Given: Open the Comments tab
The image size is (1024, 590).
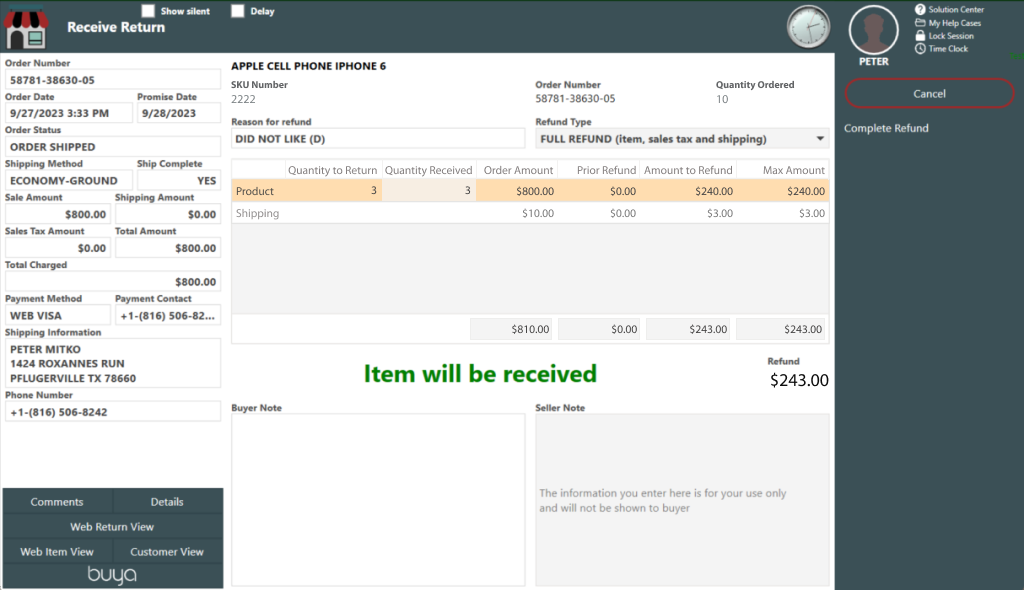Looking at the screenshot, I should (x=57, y=502).
